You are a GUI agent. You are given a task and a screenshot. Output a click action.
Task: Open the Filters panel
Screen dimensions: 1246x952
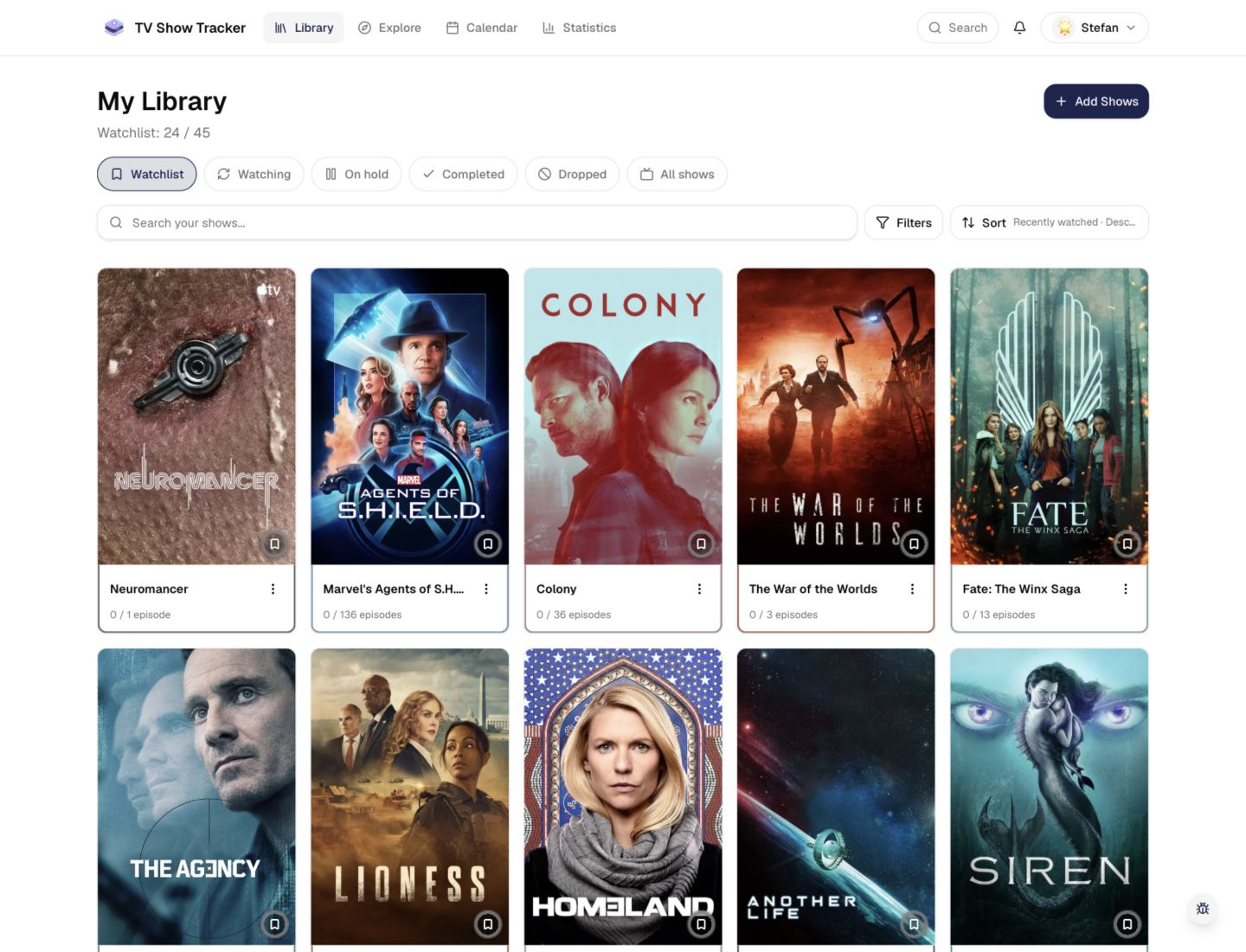[x=903, y=222]
